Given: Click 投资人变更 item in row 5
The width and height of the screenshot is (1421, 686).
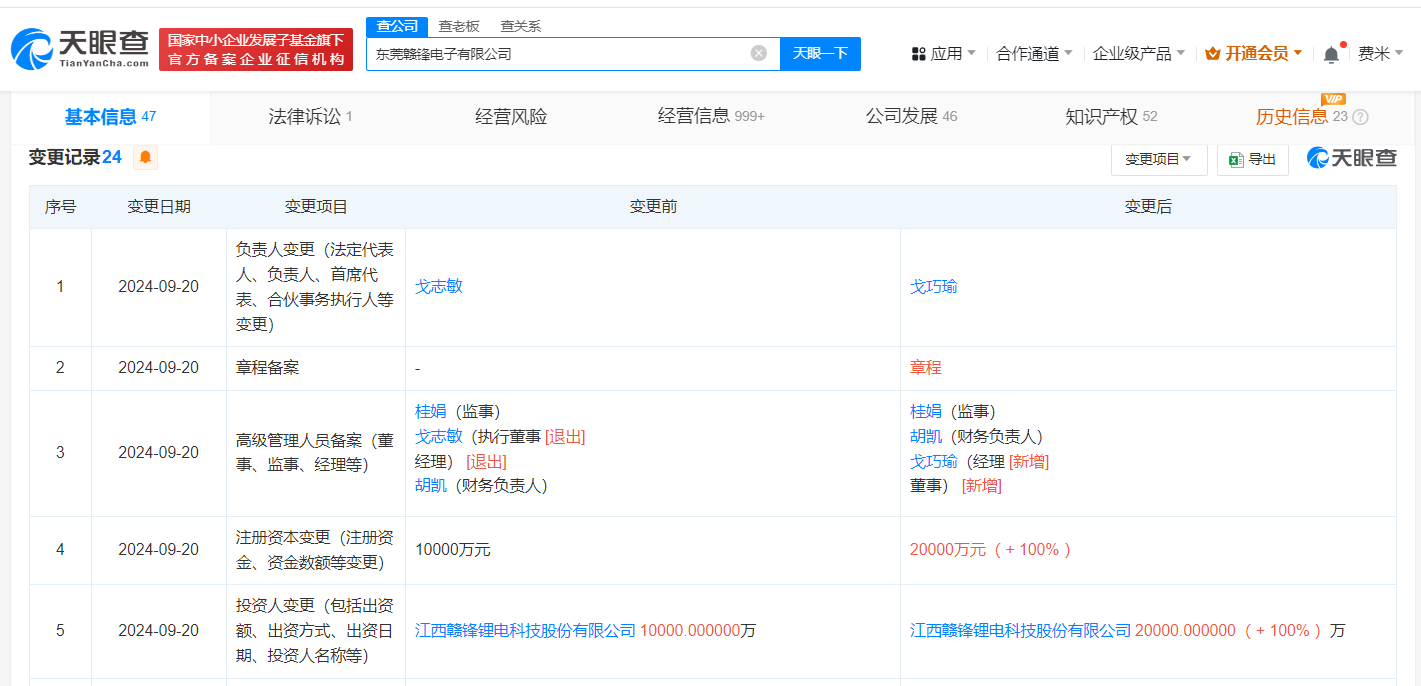Looking at the screenshot, I should coord(316,631).
